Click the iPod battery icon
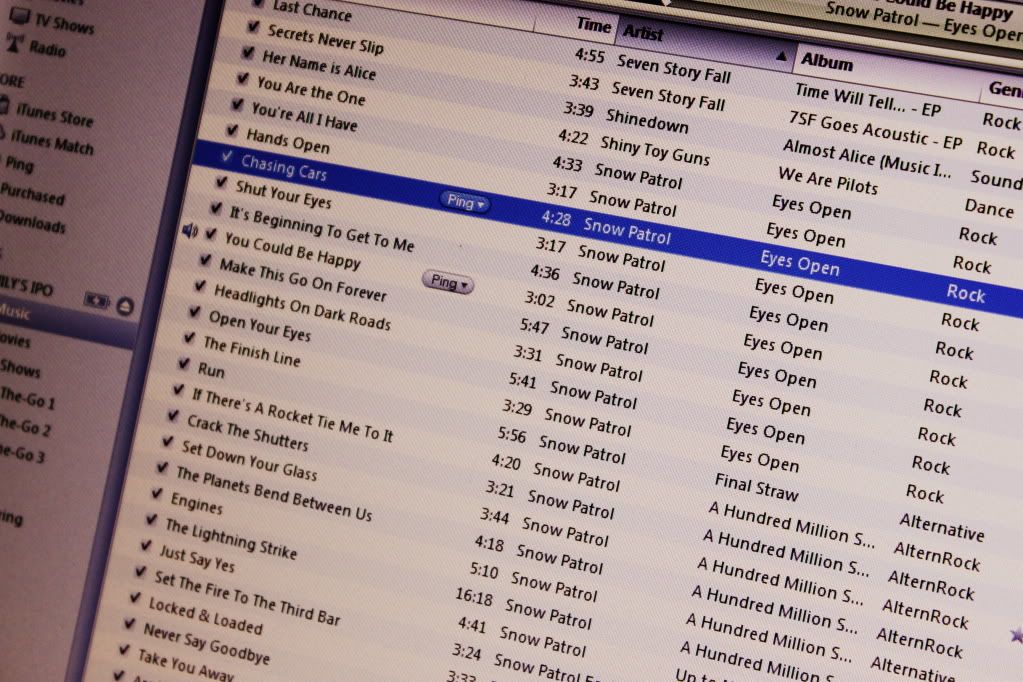The width and height of the screenshot is (1023, 682). click(x=97, y=301)
